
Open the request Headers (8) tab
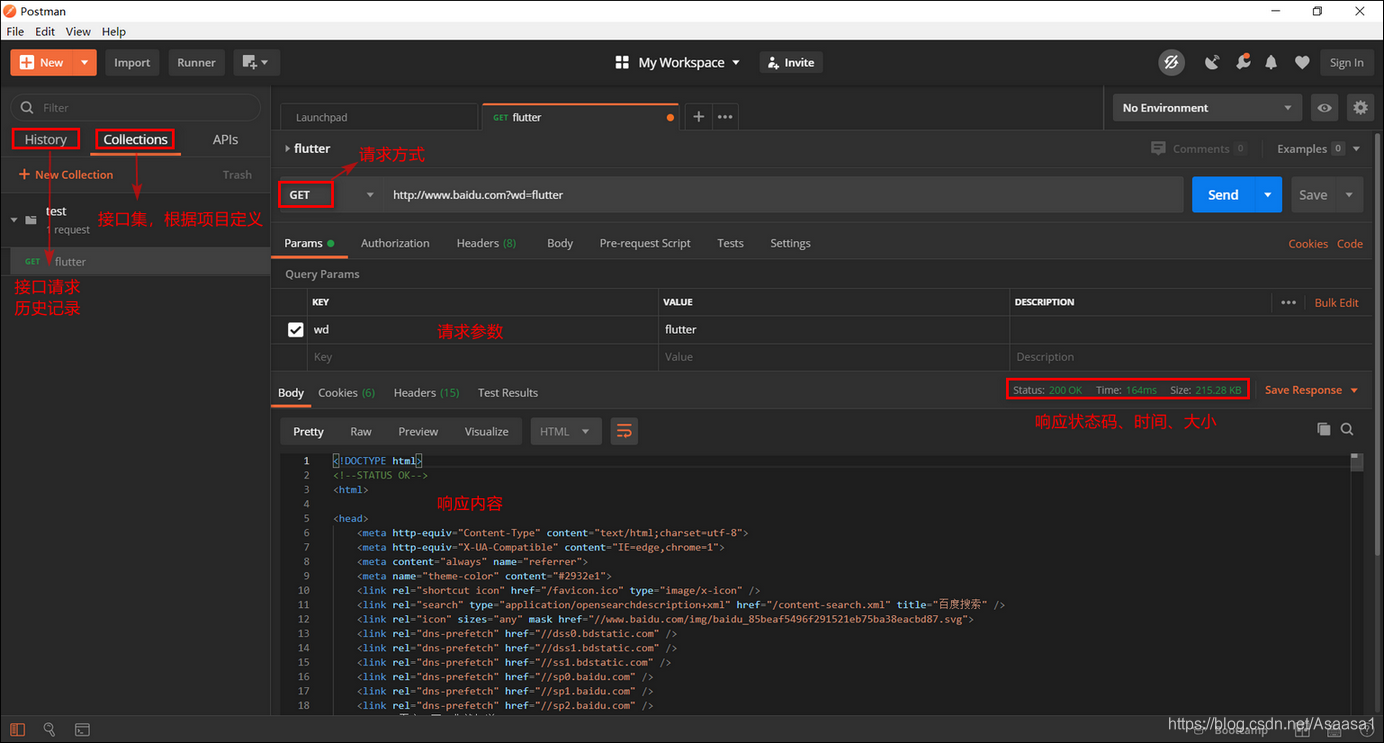486,243
